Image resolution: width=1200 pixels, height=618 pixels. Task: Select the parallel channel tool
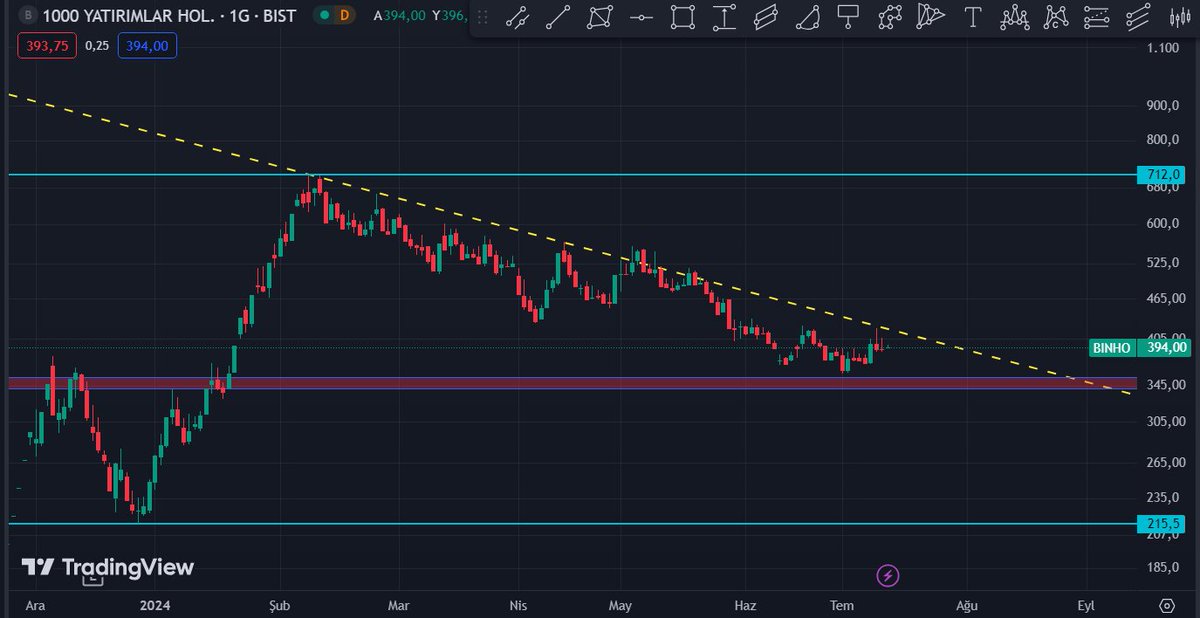[x=765, y=17]
